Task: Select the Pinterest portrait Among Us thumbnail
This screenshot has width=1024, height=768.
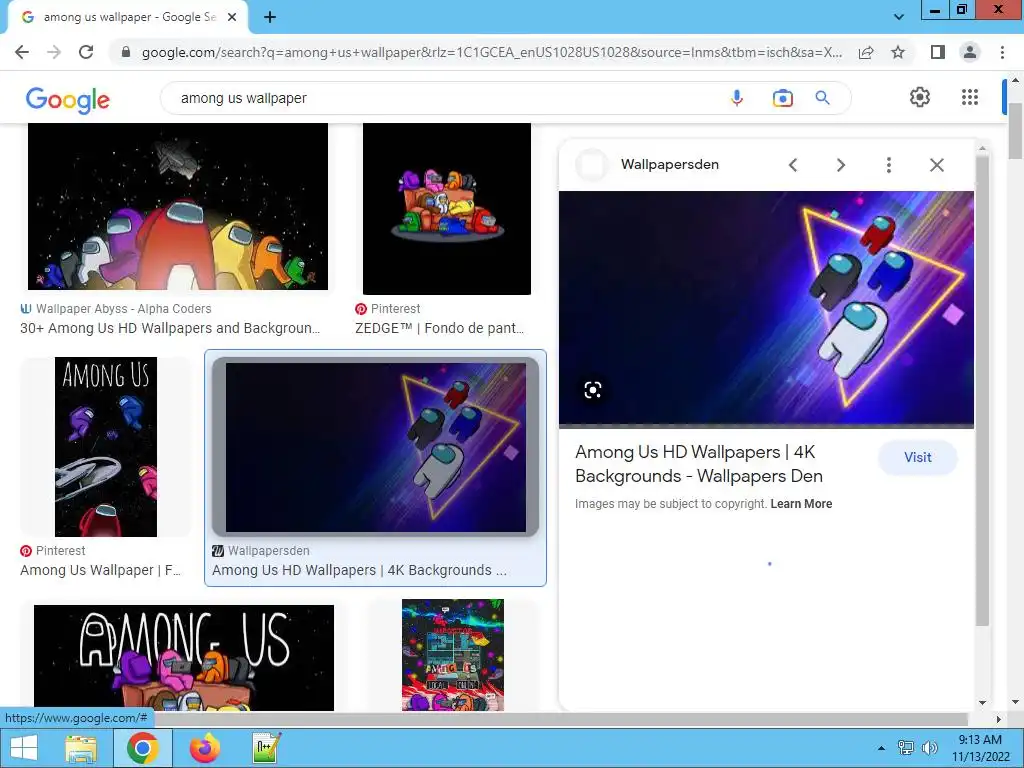Action: [x=106, y=447]
